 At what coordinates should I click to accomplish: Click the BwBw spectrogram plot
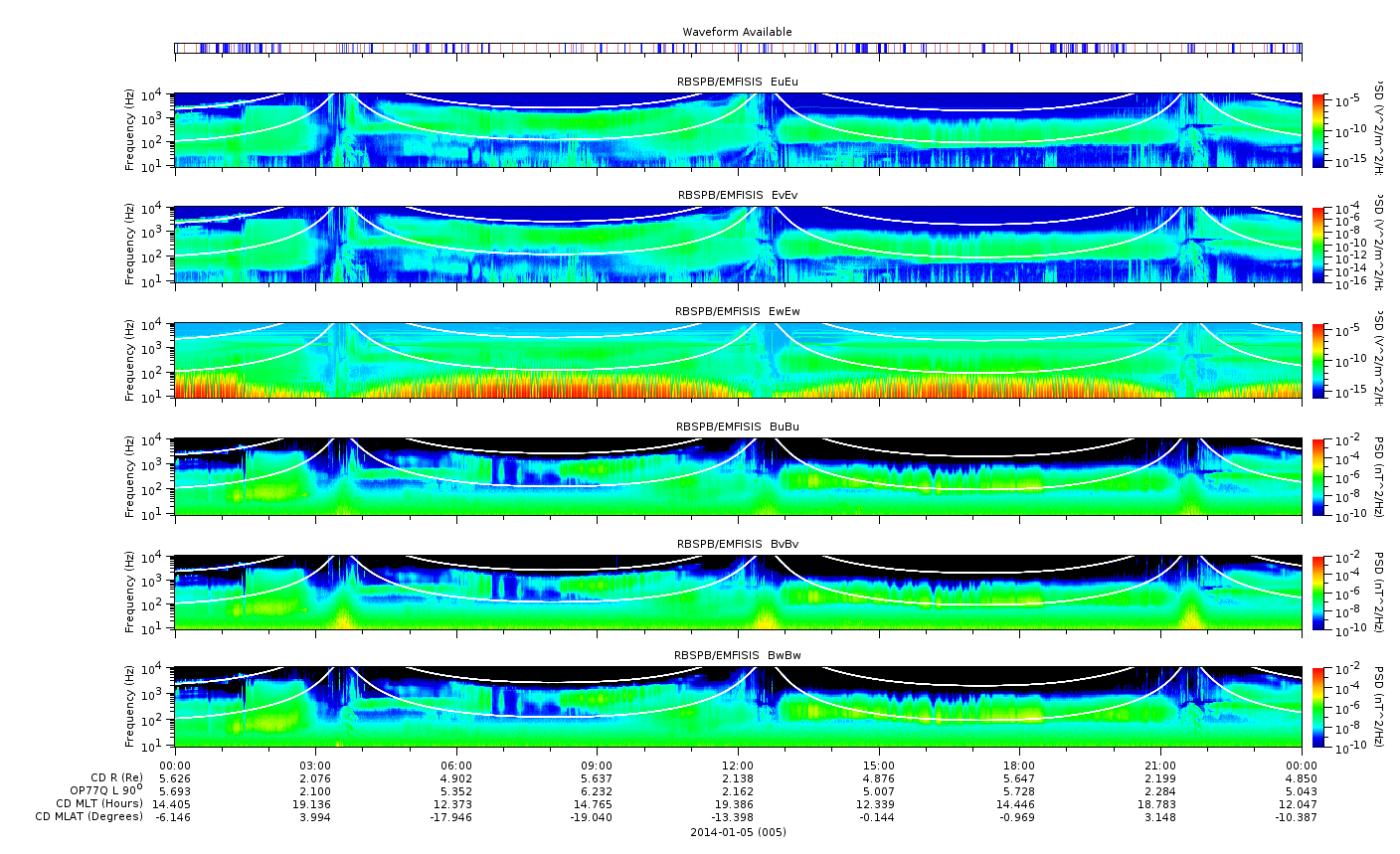point(738,706)
